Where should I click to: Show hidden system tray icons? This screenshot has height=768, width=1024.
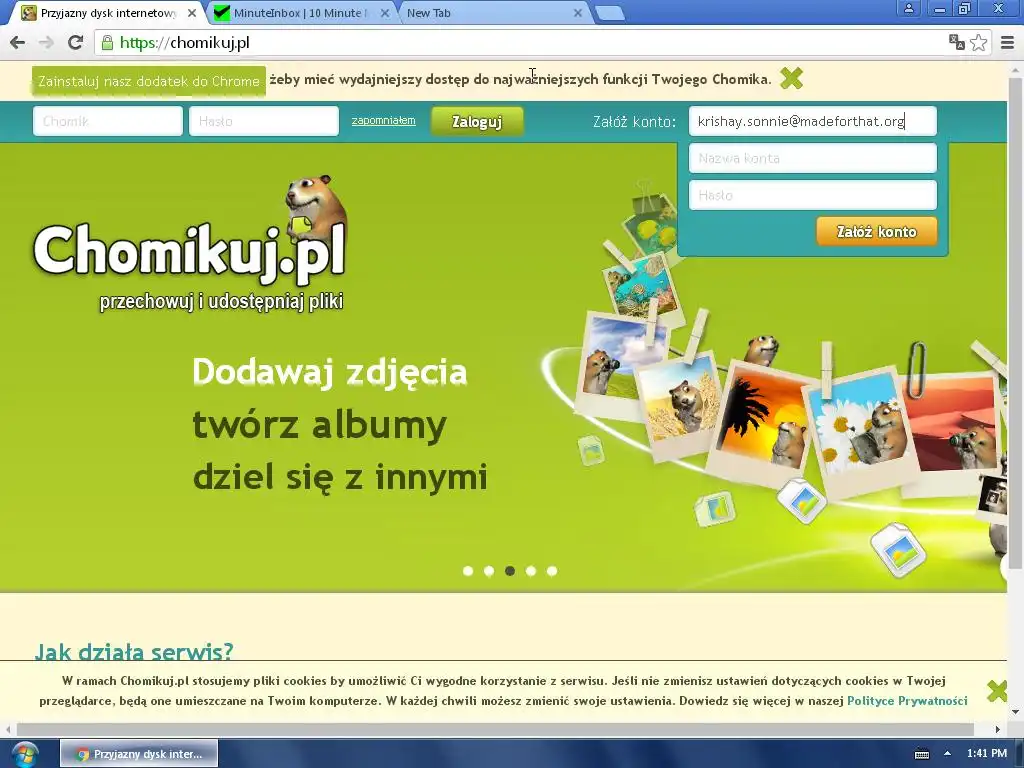(947, 754)
